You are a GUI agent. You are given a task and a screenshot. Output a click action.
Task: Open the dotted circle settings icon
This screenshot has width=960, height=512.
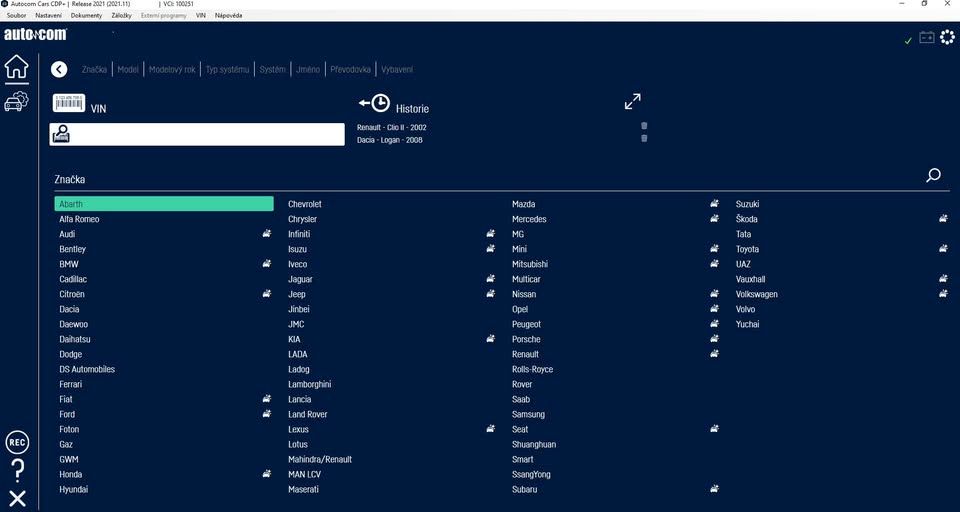pos(947,37)
